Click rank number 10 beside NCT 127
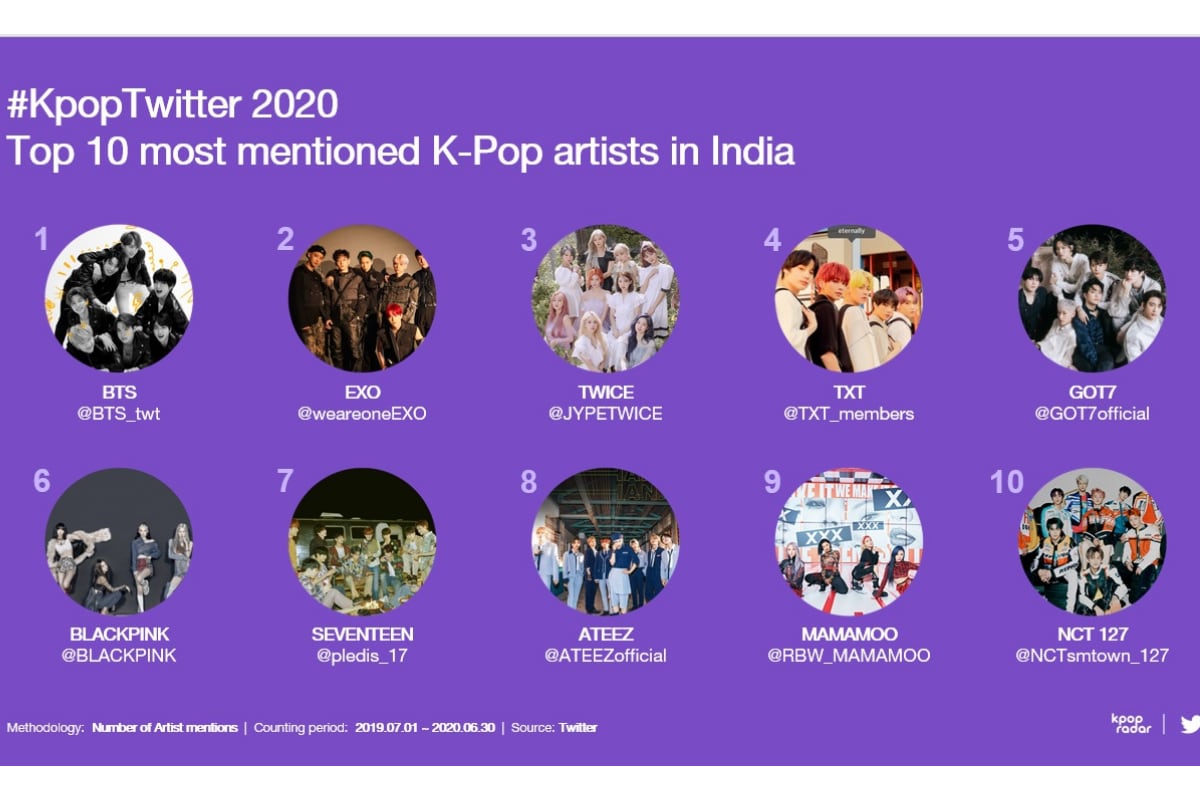 pos(1007,482)
